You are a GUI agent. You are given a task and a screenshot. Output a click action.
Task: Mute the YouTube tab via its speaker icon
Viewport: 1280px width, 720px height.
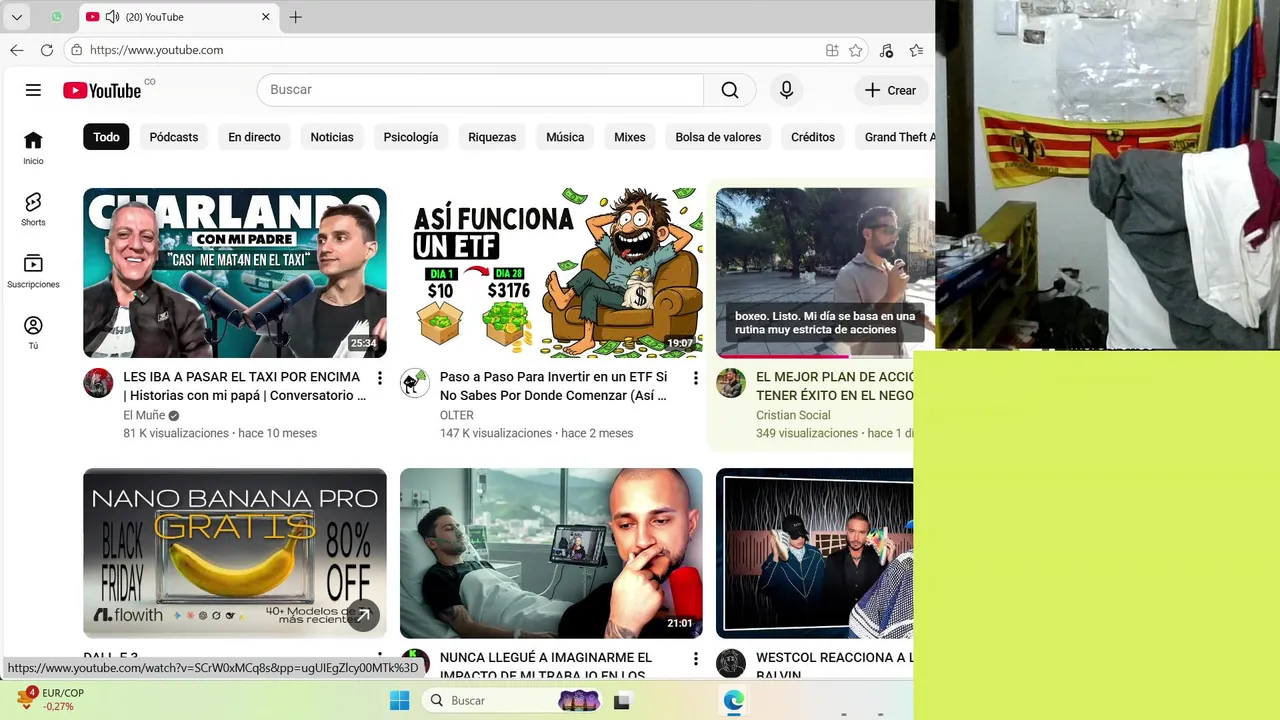[x=112, y=17]
